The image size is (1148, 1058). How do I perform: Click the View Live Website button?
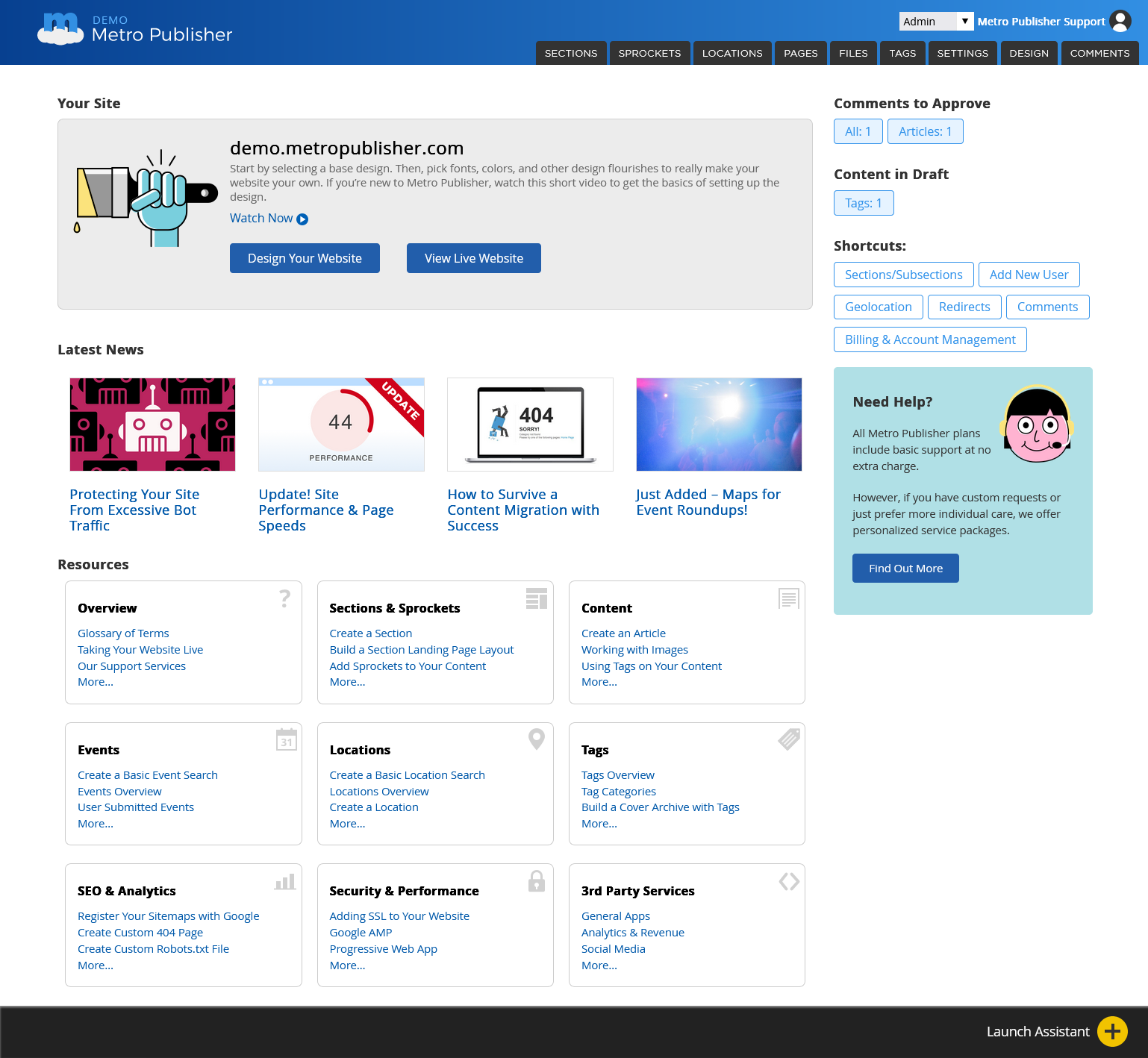click(x=474, y=258)
